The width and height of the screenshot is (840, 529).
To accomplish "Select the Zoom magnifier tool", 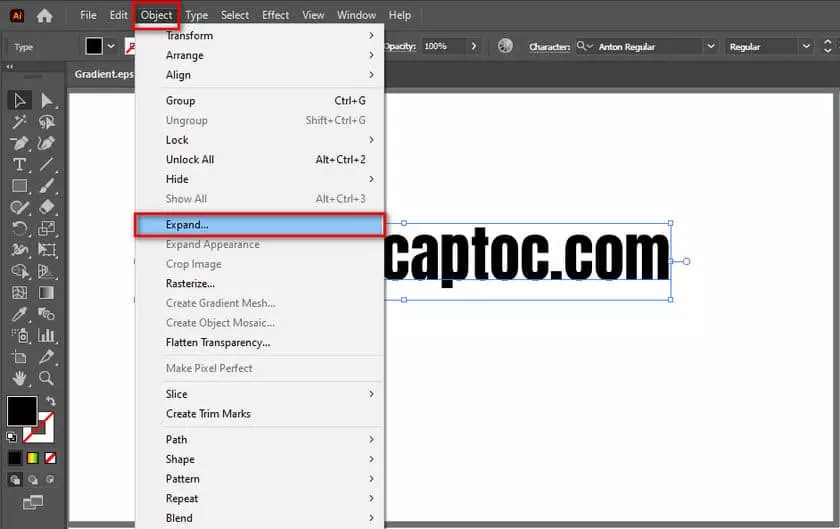I will pos(46,378).
